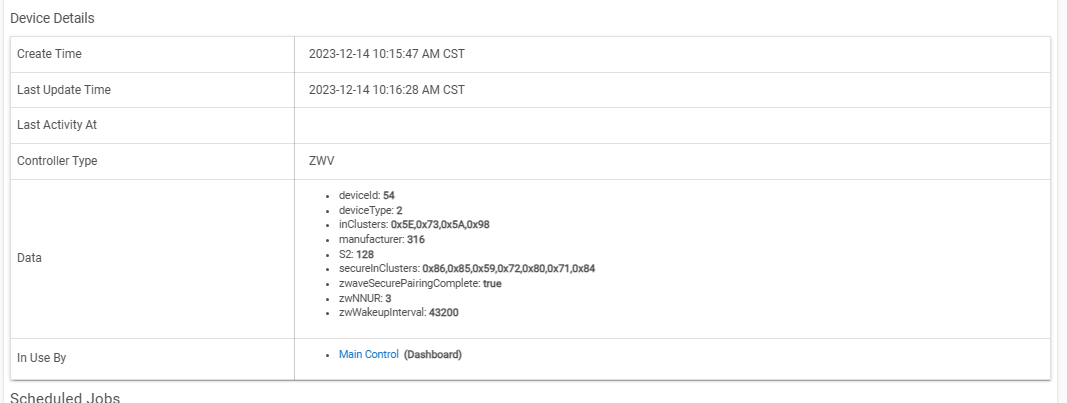Select the In Use By label
Image resolution: width=1067 pixels, height=403 pixels.
pos(42,357)
